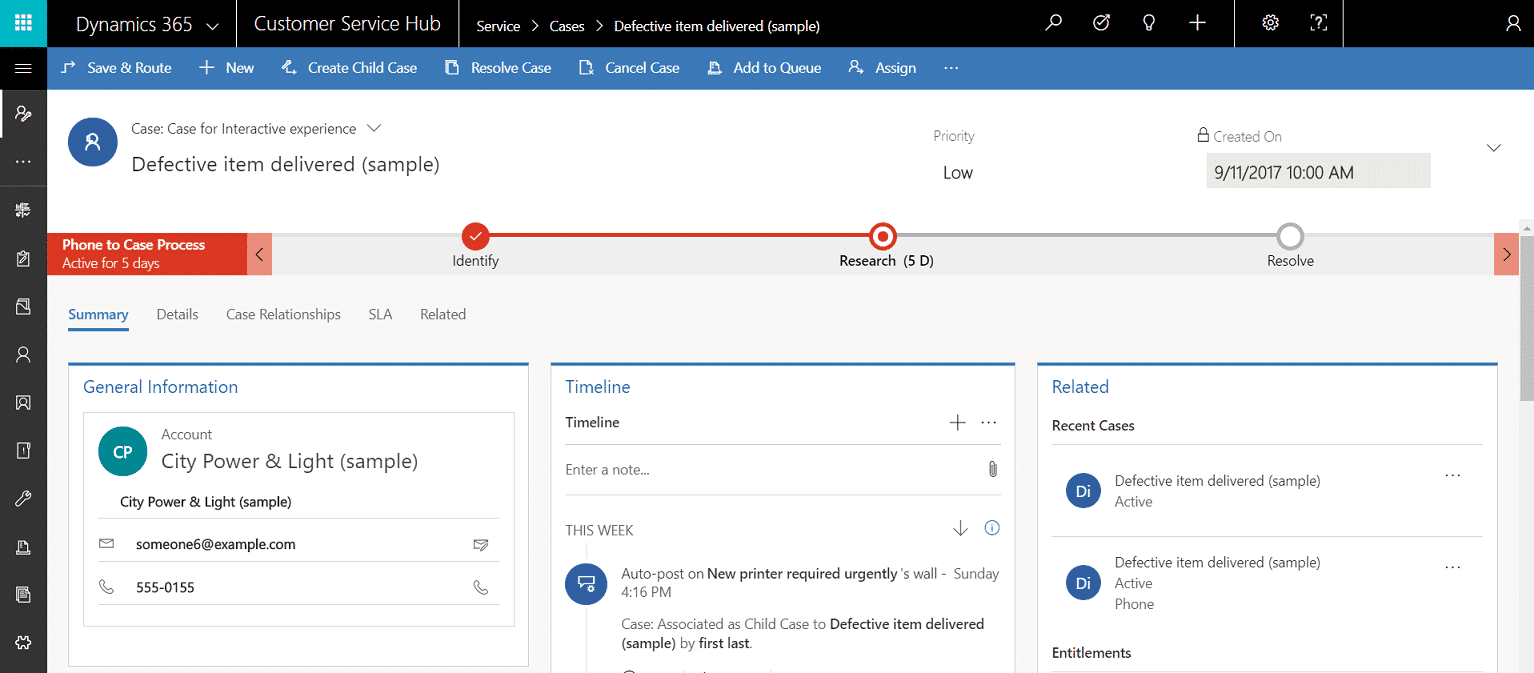This screenshot has height=673, width=1534.
Task: Click the search magnifier icon
Action: 1053,23
